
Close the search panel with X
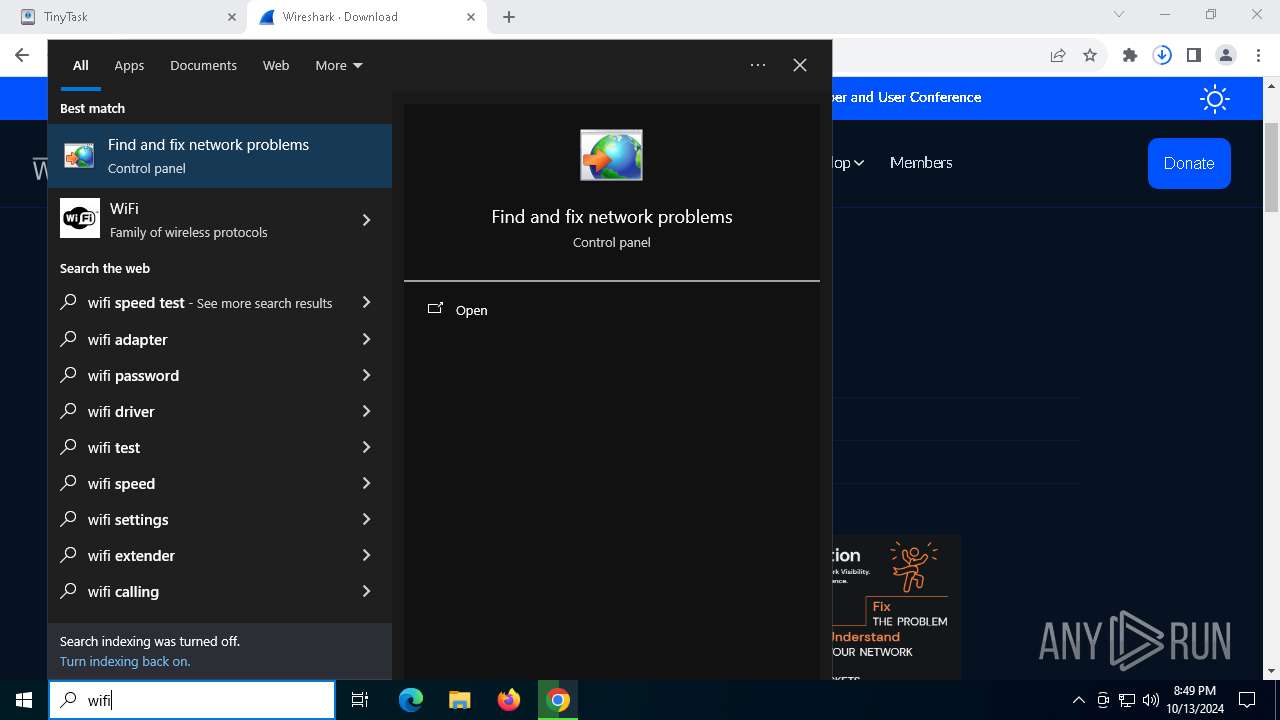(800, 65)
